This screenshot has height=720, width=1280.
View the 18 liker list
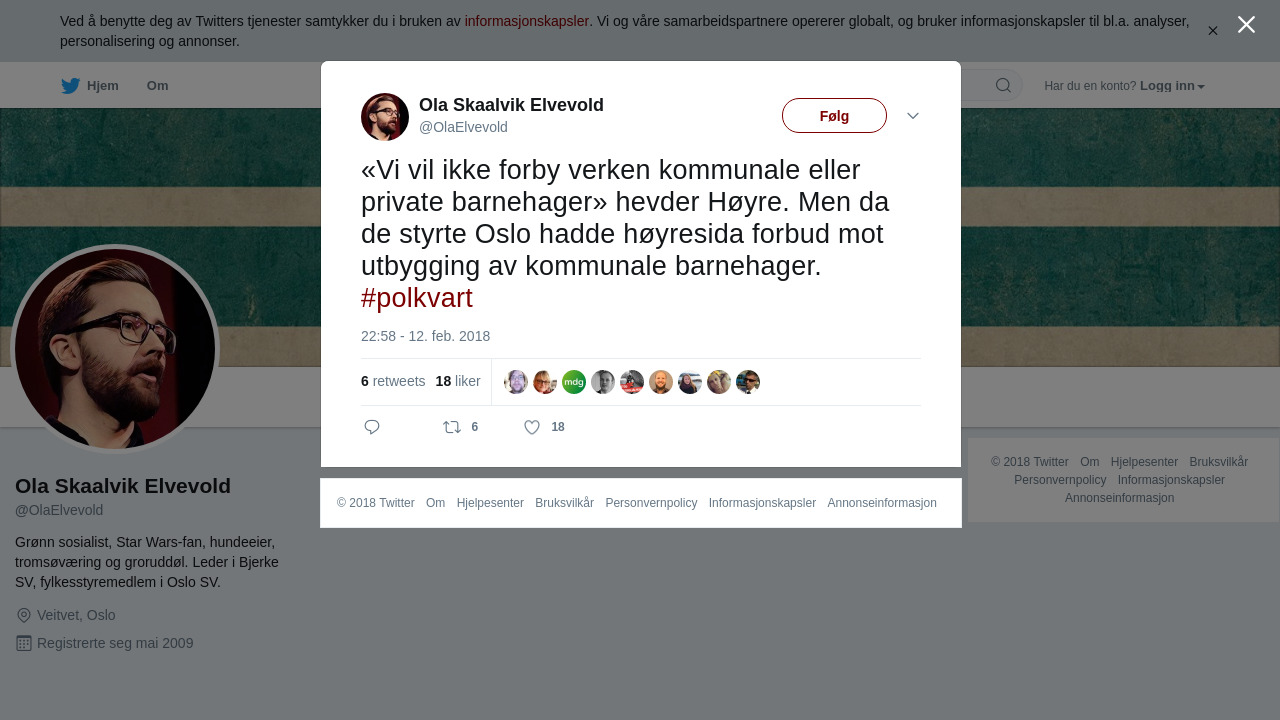(458, 381)
